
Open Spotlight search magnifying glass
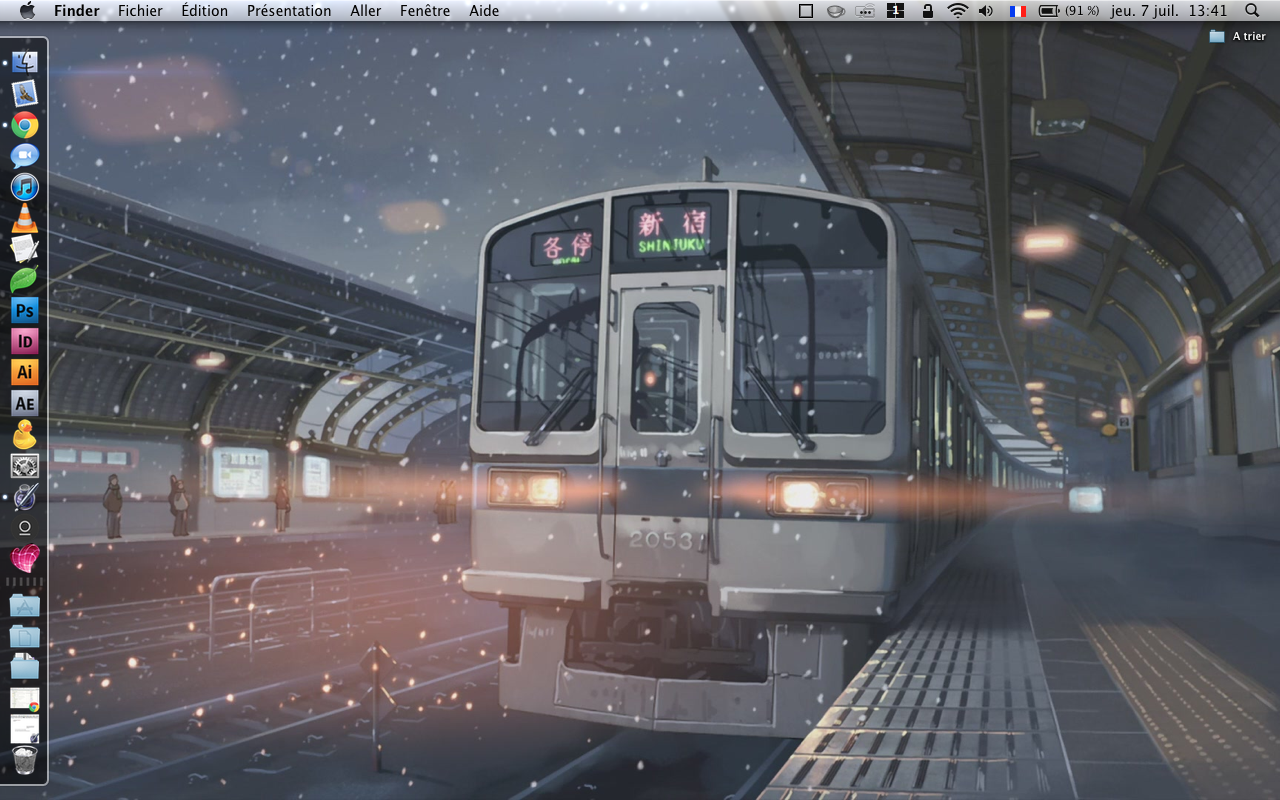click(x=1252, y=11)
